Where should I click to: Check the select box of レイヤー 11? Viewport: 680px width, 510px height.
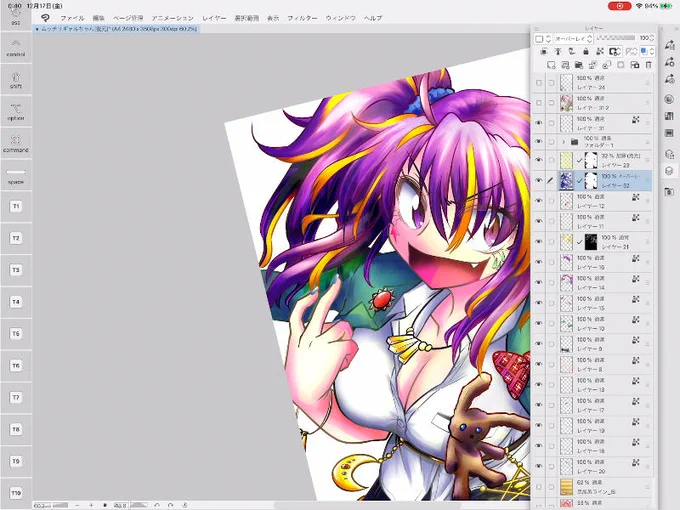click(x=551, y=221)
